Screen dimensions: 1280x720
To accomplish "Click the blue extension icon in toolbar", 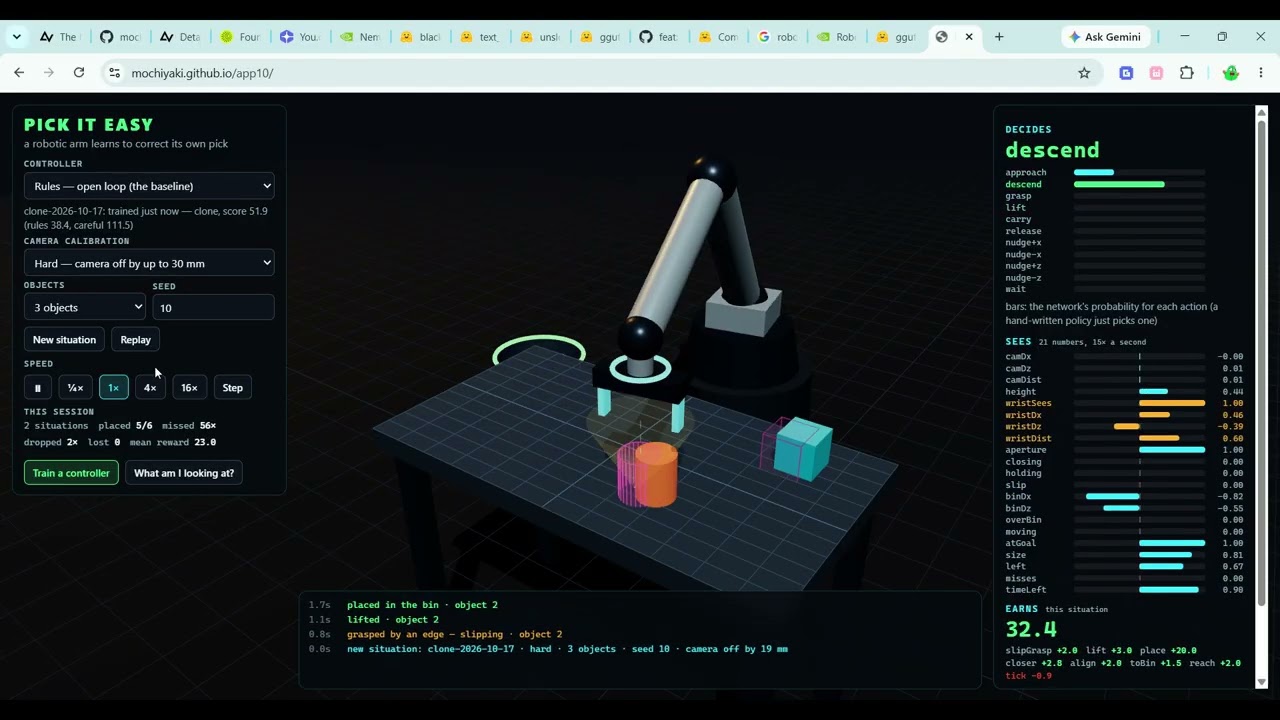I will [1126, 73].
